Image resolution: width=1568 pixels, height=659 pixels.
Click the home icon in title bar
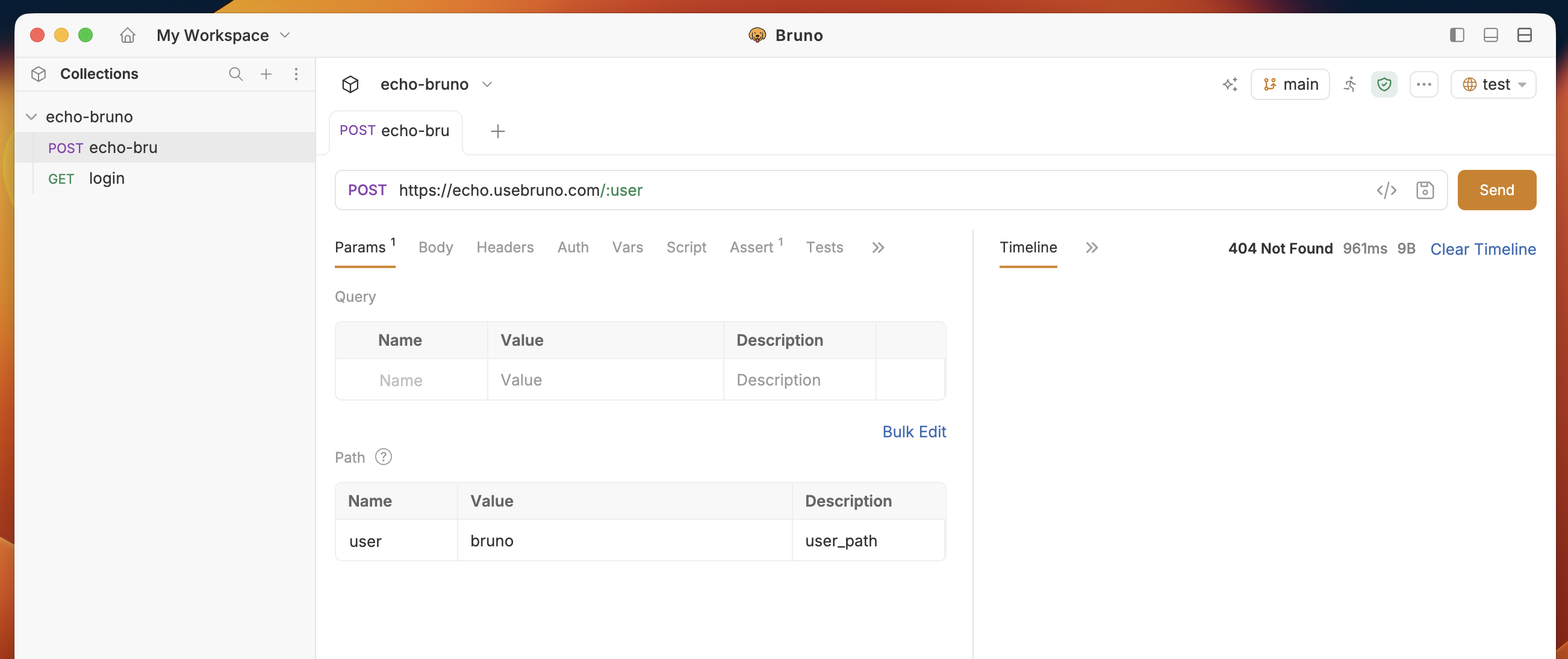pyautogui.click(x=127, y=36)
